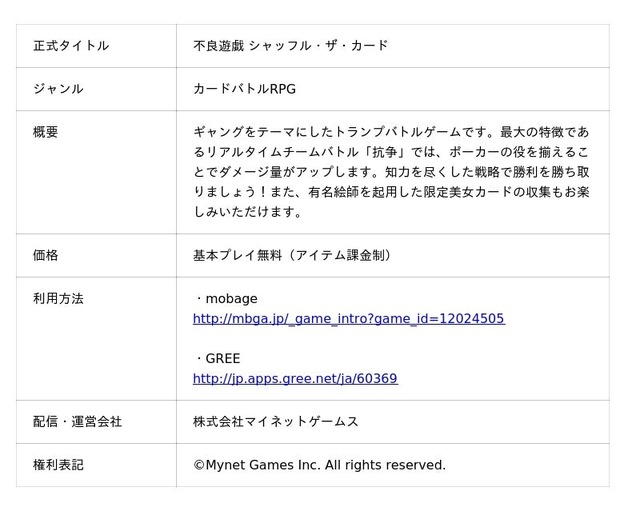The height and width of the screenshot is (511, 640).
Task: Click the 概要 label cell
Action: (96, 172)
